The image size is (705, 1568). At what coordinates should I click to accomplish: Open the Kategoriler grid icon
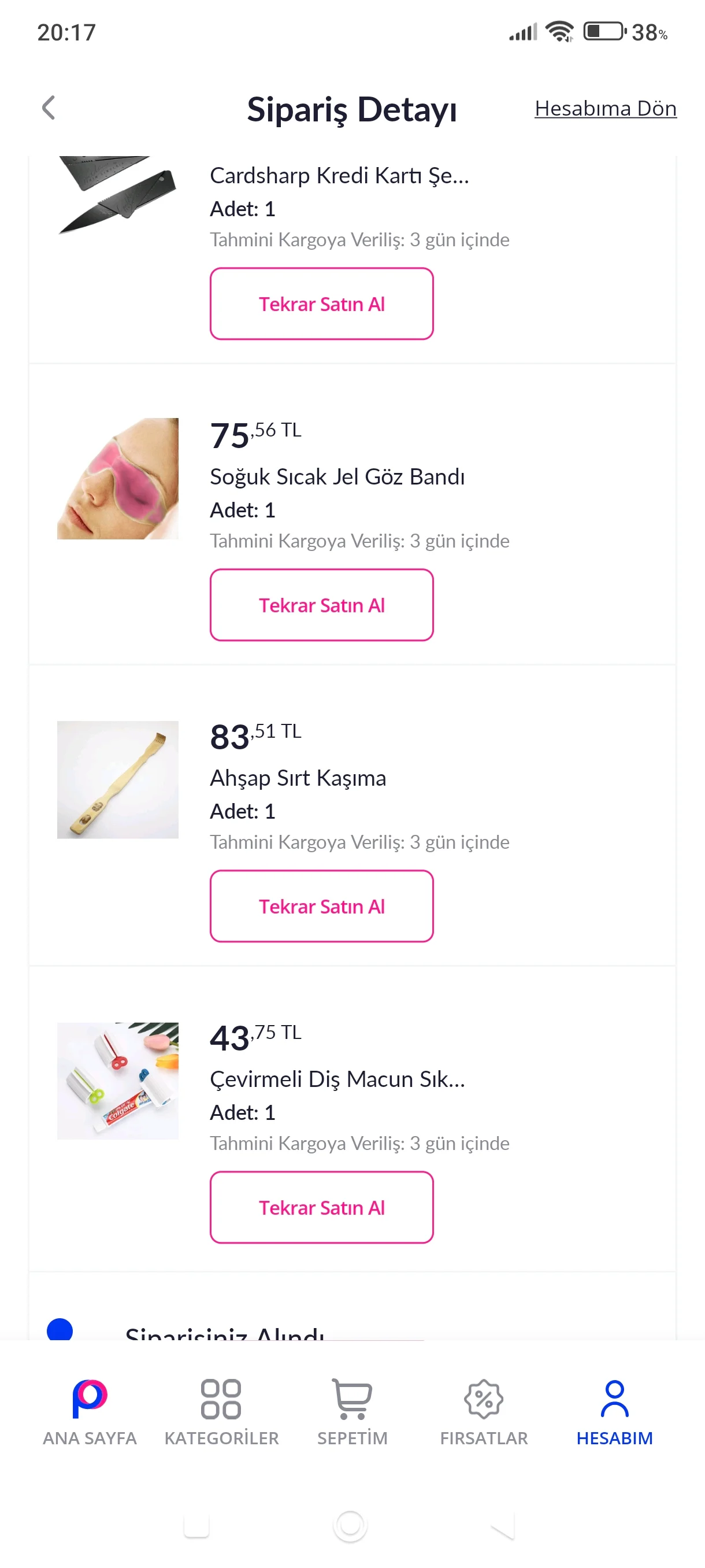[221, 1398]
